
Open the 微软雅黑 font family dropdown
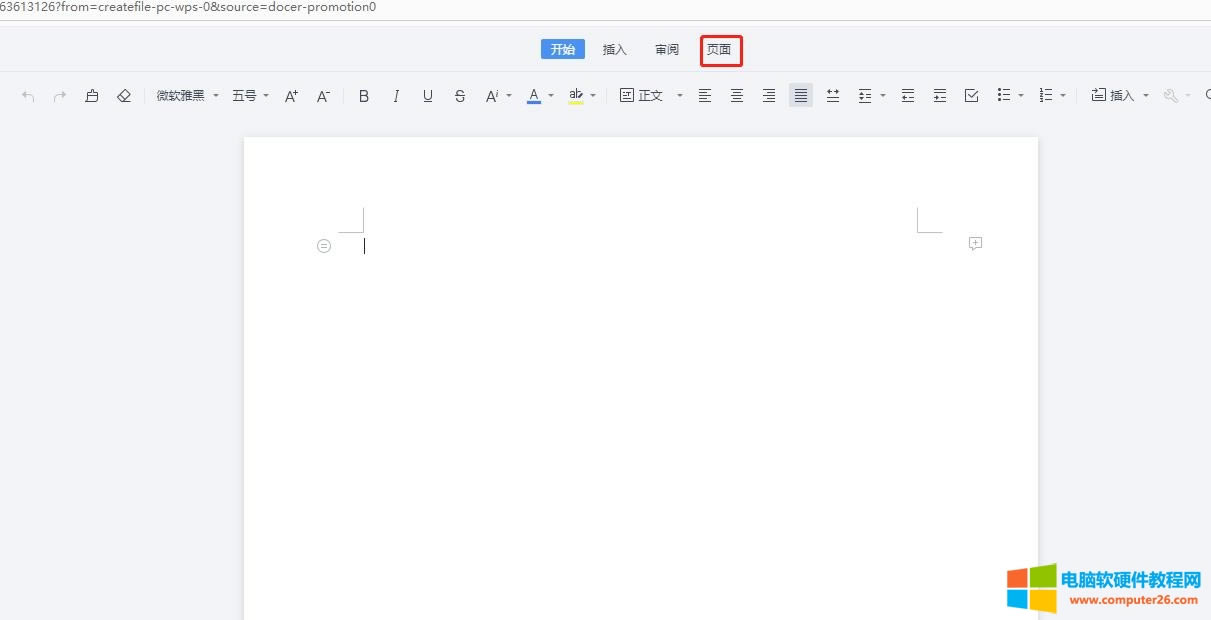tap(187, 96)
